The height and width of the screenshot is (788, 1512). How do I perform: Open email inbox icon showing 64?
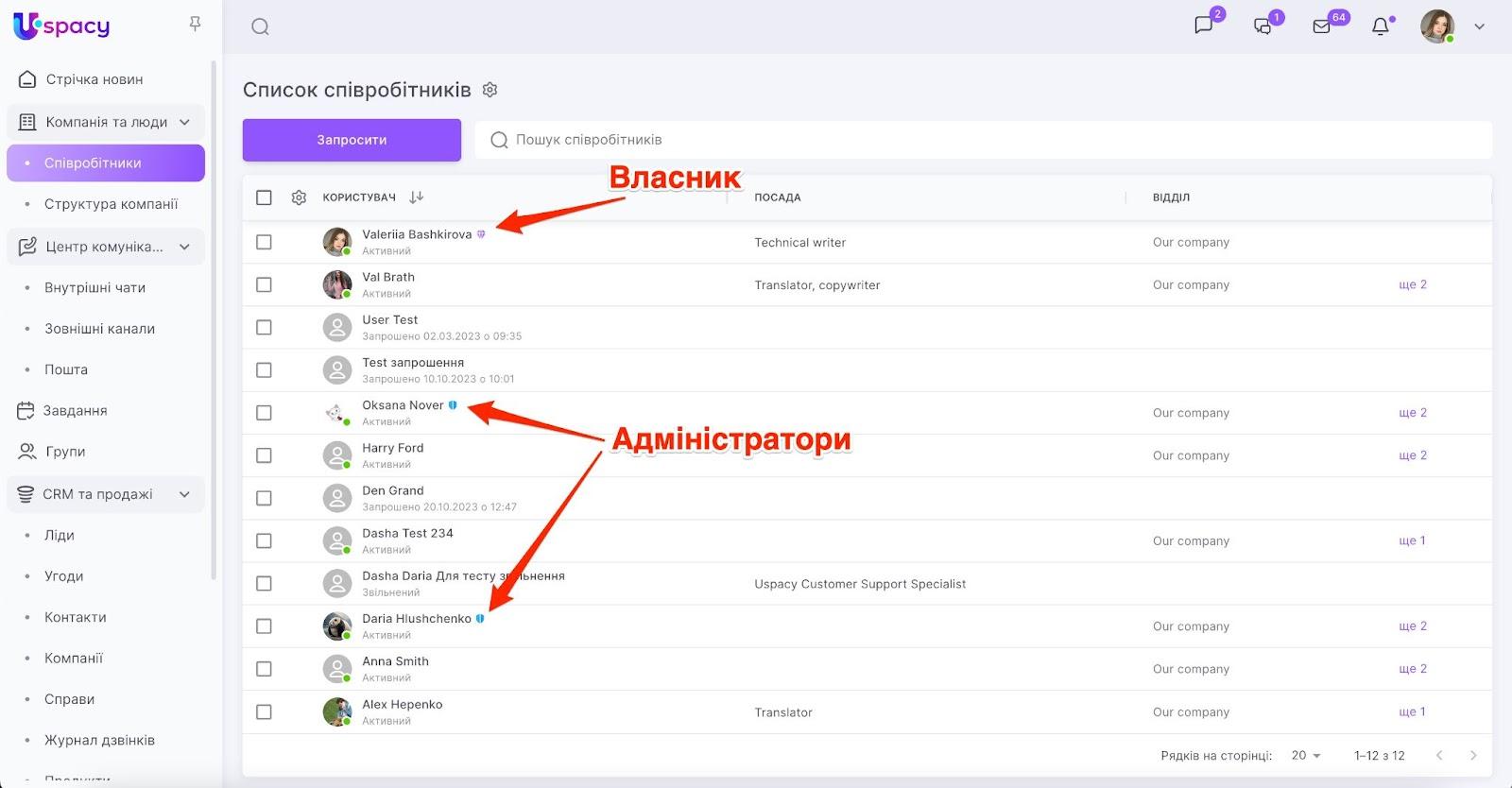(1322, 26)
